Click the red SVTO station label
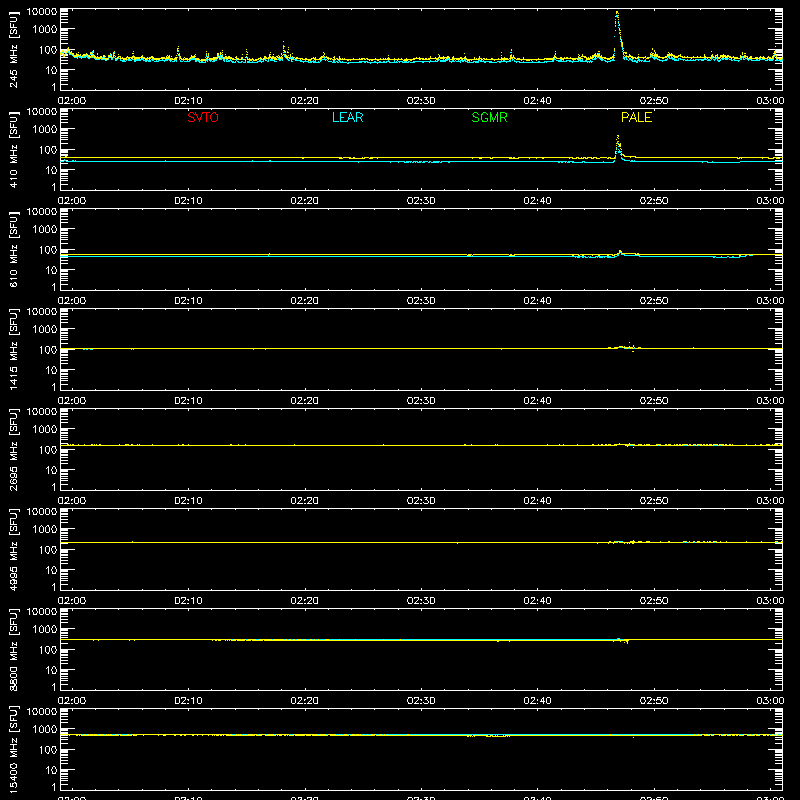This screenshot has height=800, width=800. [x=203, y=117]
